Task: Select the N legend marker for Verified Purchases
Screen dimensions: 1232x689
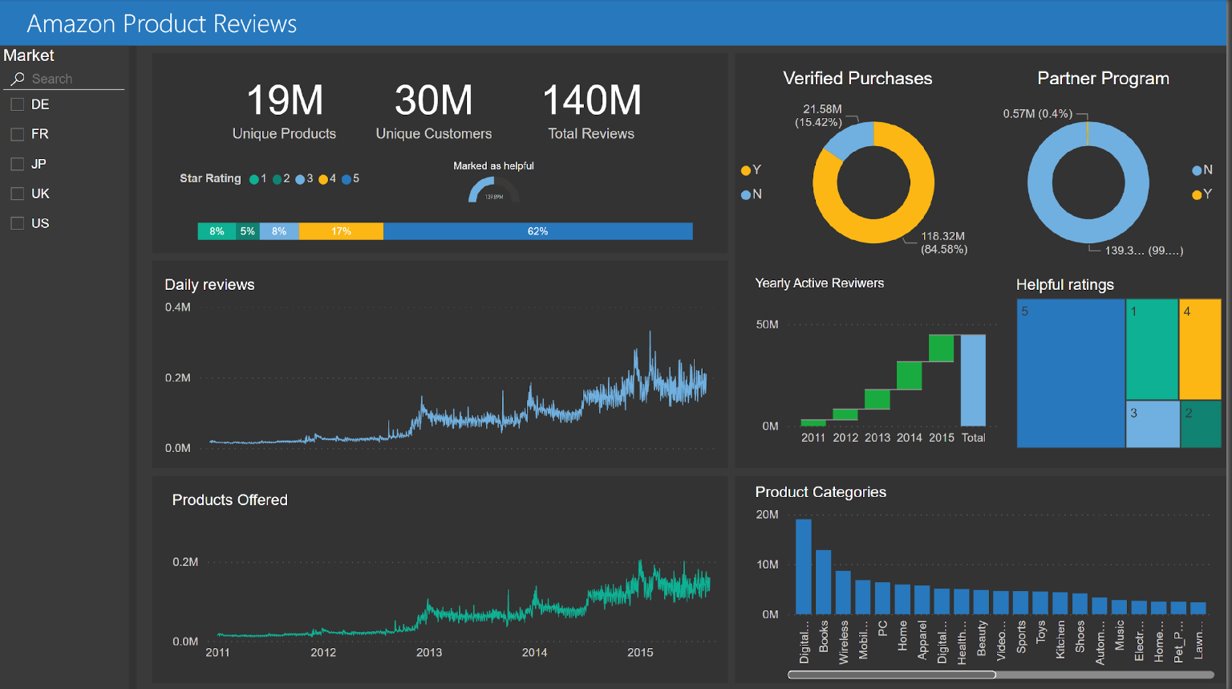Action: tap(745, 194)
